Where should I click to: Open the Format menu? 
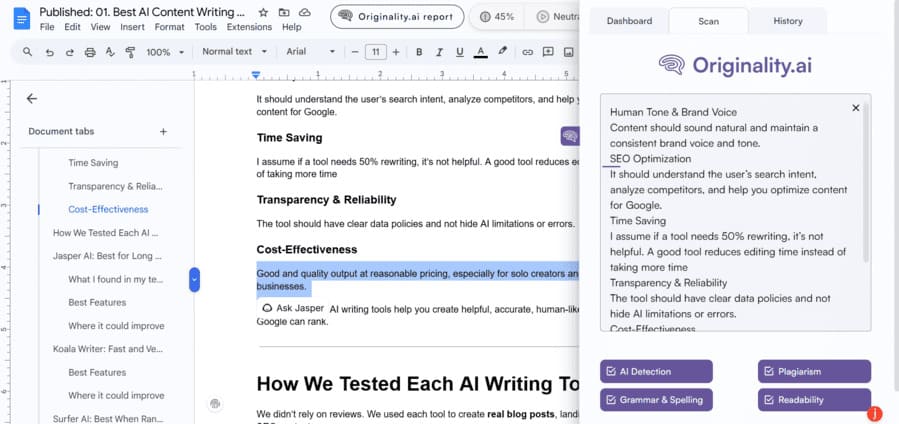point(170,27)
